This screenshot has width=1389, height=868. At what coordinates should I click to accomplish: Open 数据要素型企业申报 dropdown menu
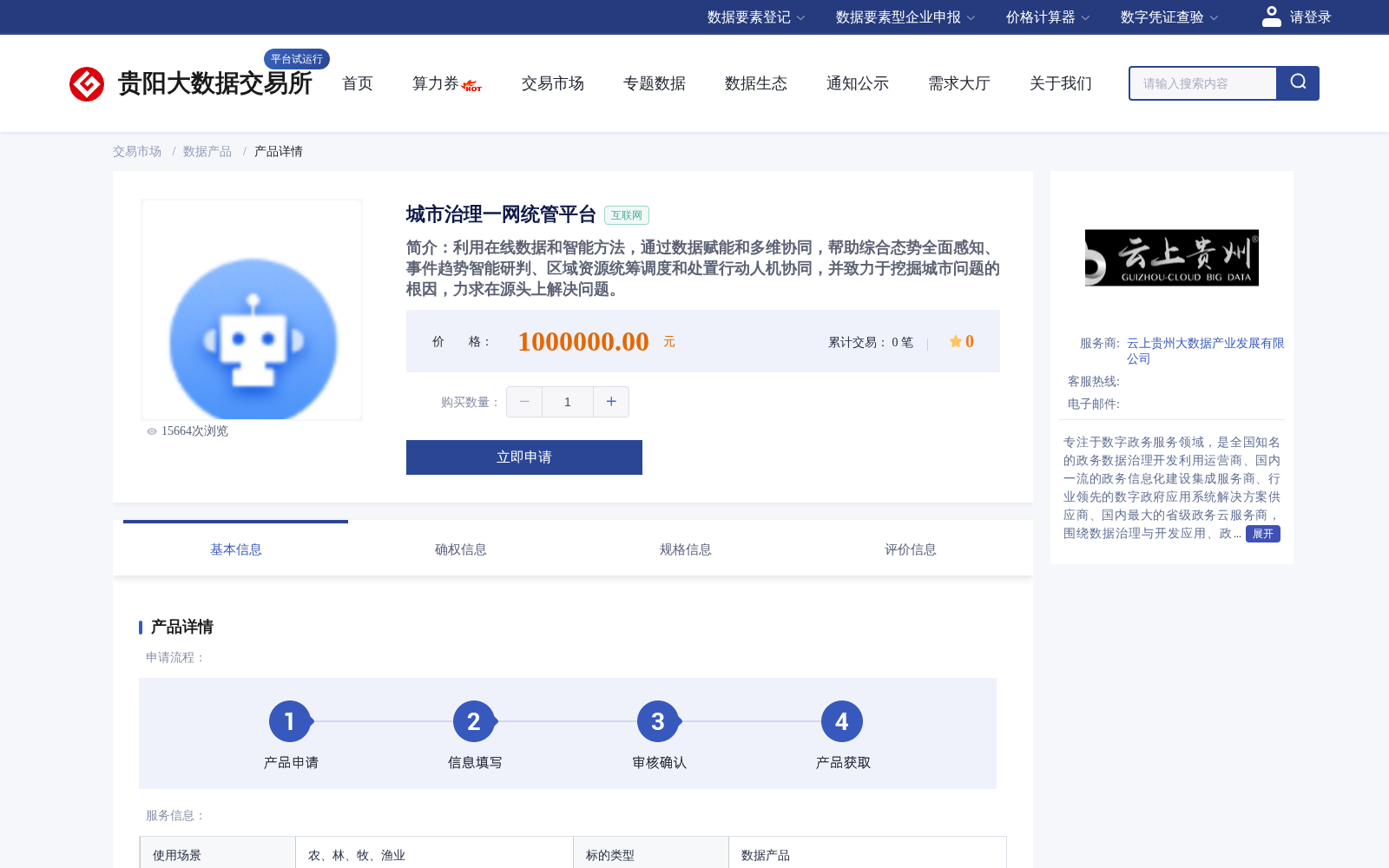905,17
